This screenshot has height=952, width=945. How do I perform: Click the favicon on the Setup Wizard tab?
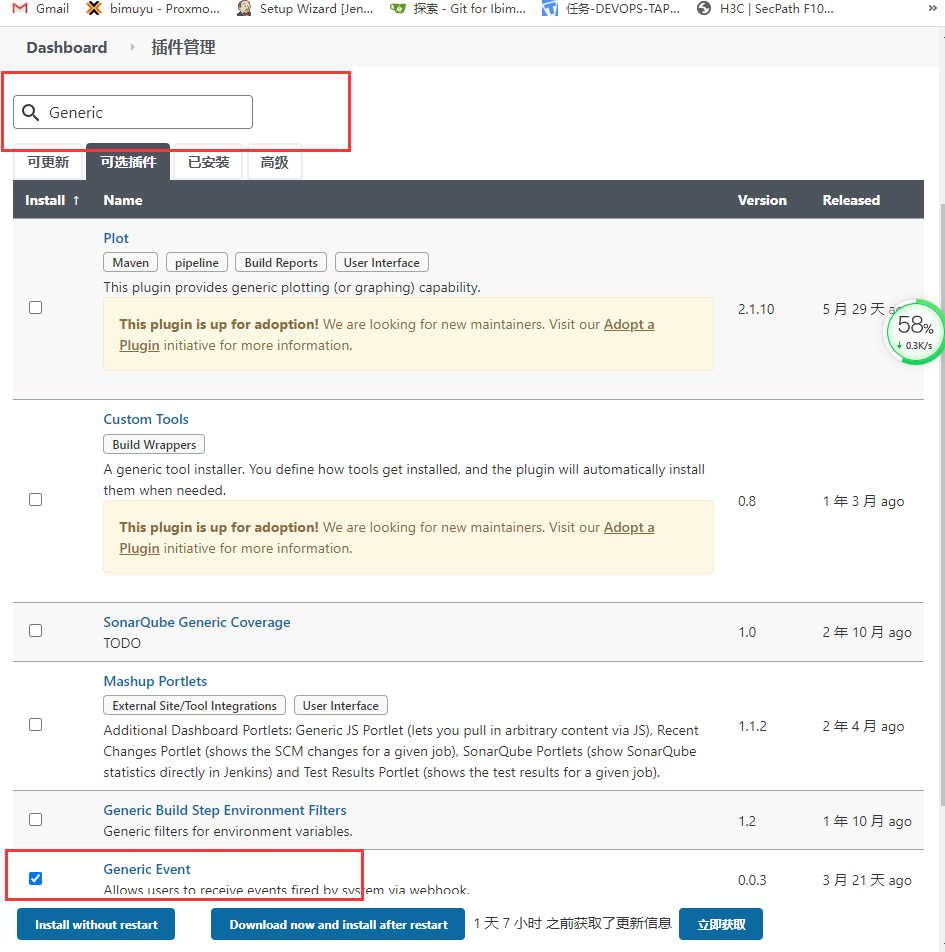pos(242,10)
